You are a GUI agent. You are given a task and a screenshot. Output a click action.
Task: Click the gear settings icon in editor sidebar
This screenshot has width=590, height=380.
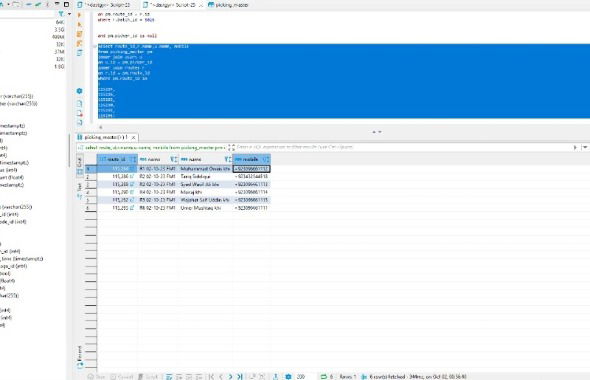79,91
